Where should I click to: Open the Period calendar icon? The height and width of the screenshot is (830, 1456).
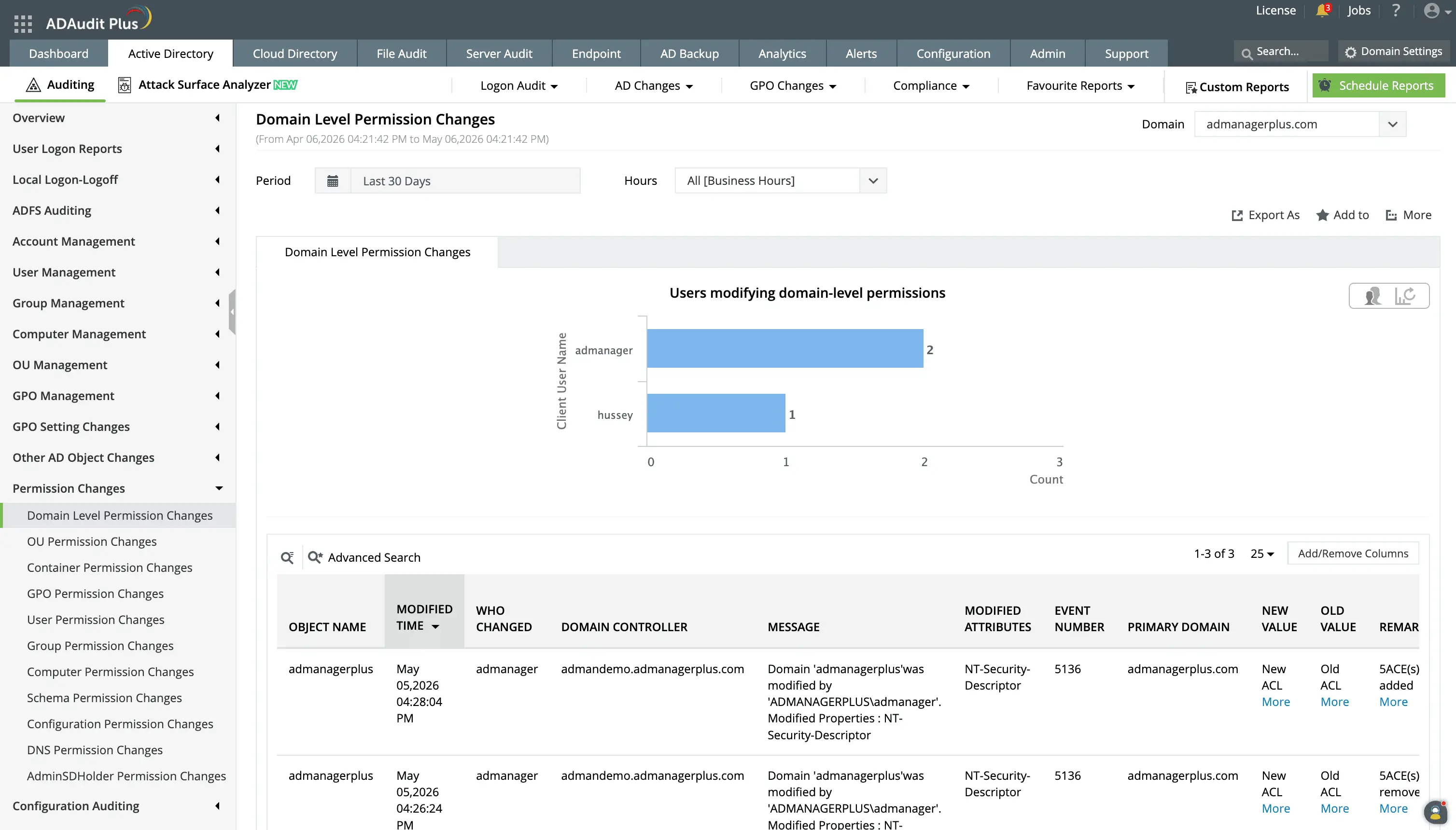click(333, 180)
